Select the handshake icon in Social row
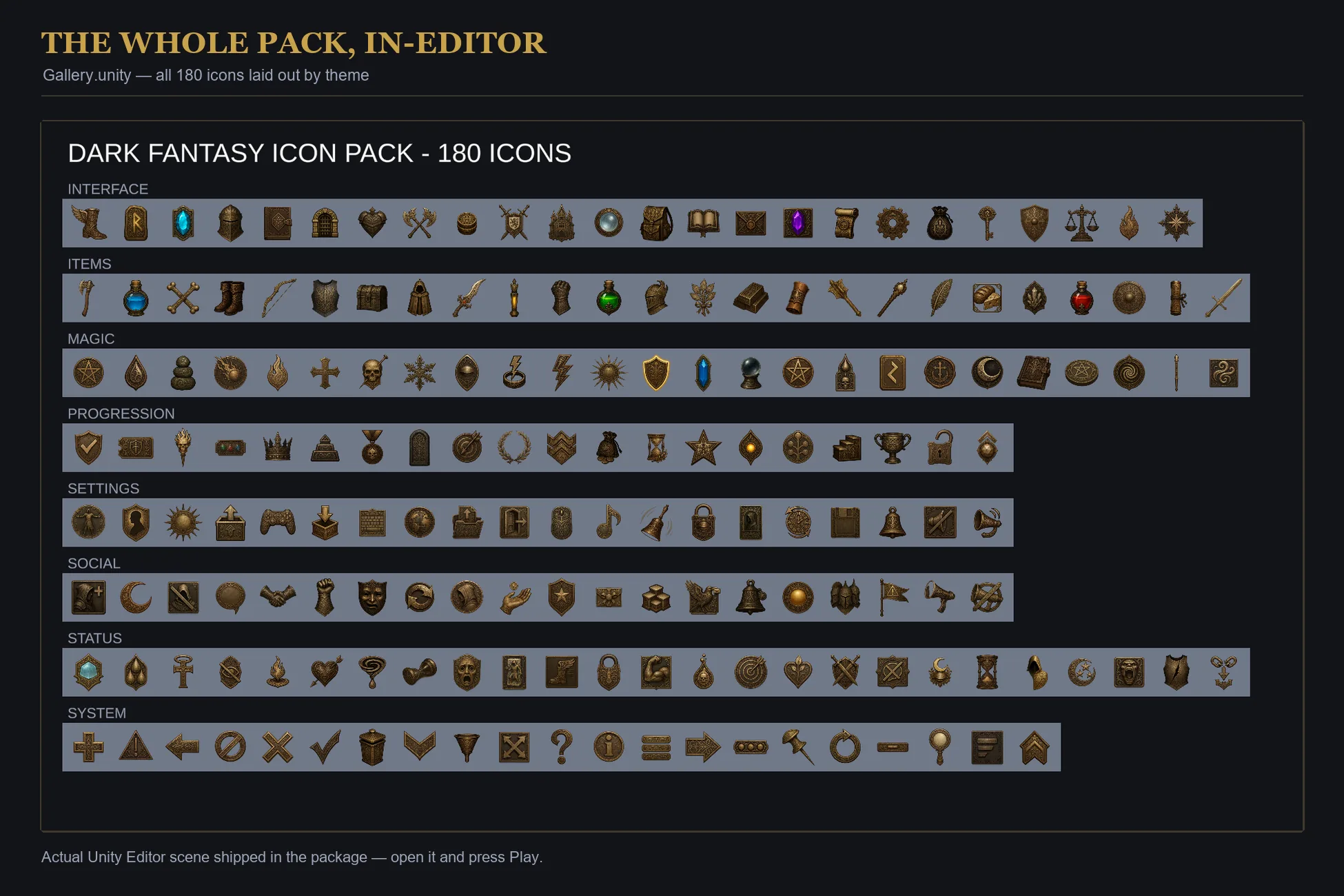The image size is (1344, 896). [x=278, y=598]
